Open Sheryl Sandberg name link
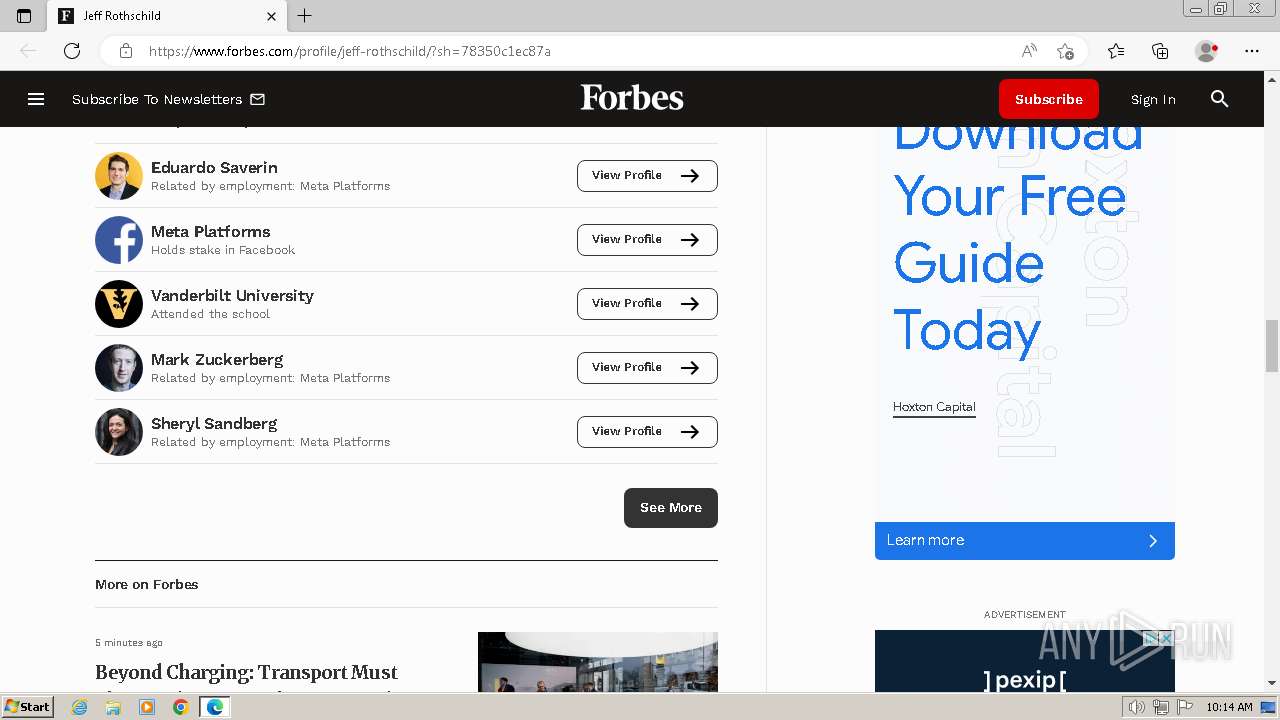This screenshot has height=720, width=1280. coord(214,423)
